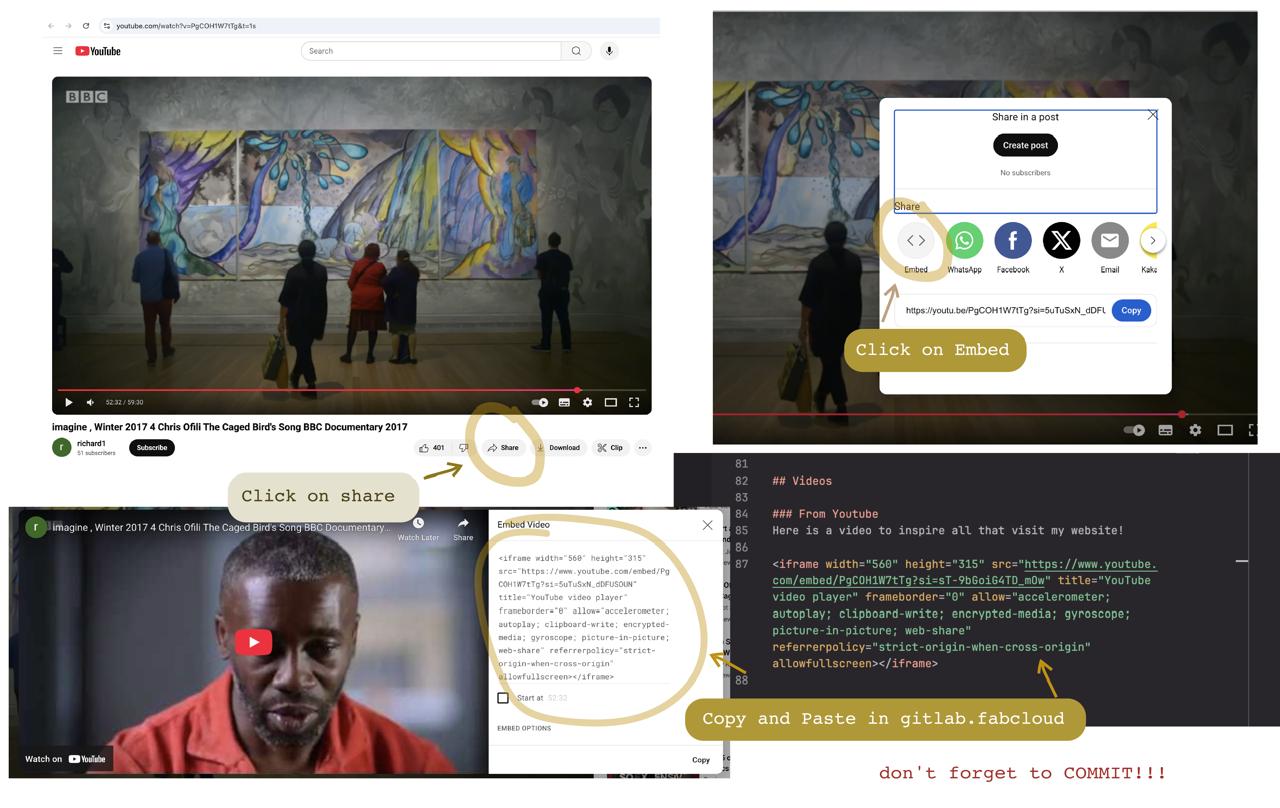Click the magnifying glass search button
This screenshot has width=1280, height=808.
point(576,51)
